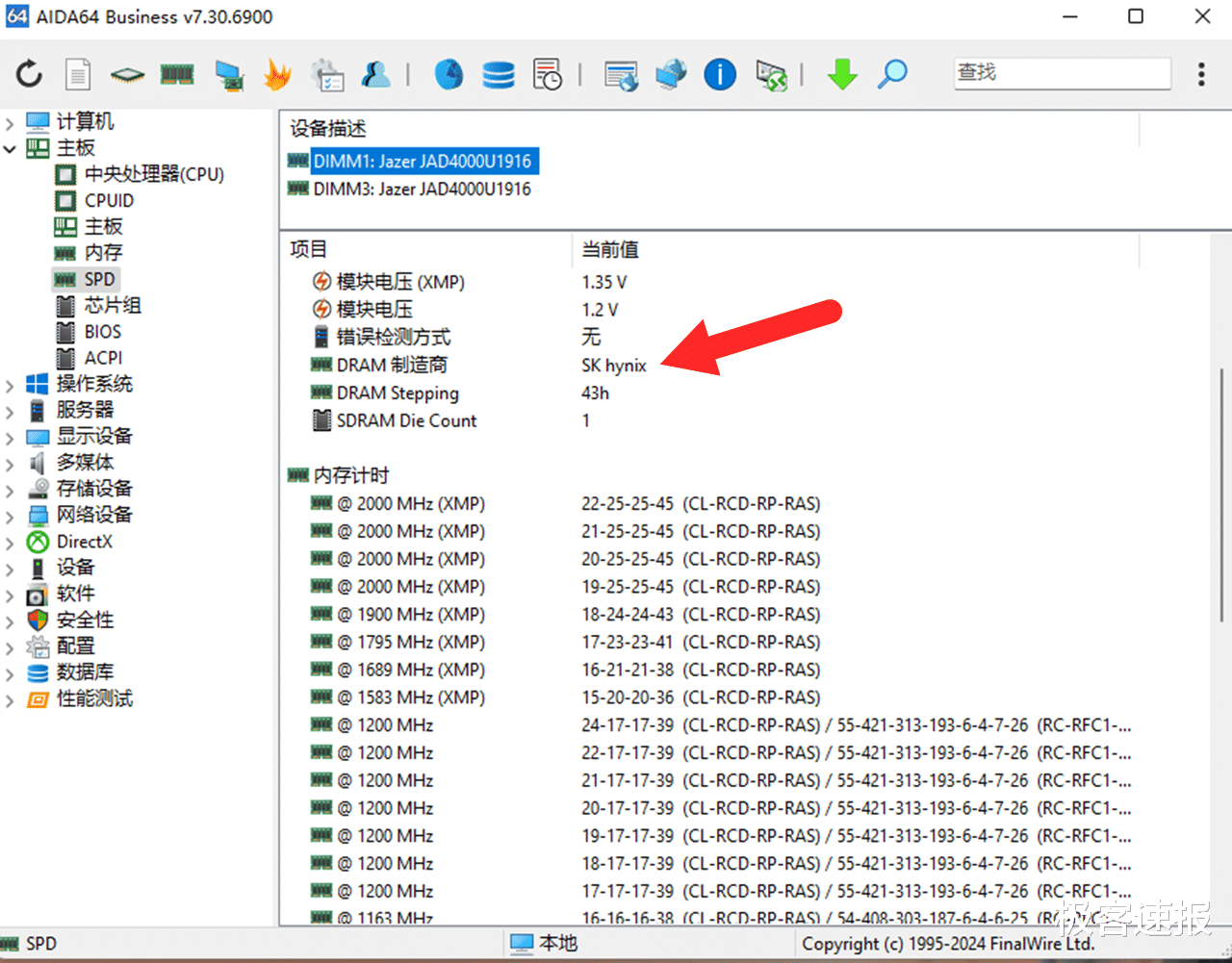Open the blue database stack icon
1232x963 pixels.
click(x=499, y=74)
